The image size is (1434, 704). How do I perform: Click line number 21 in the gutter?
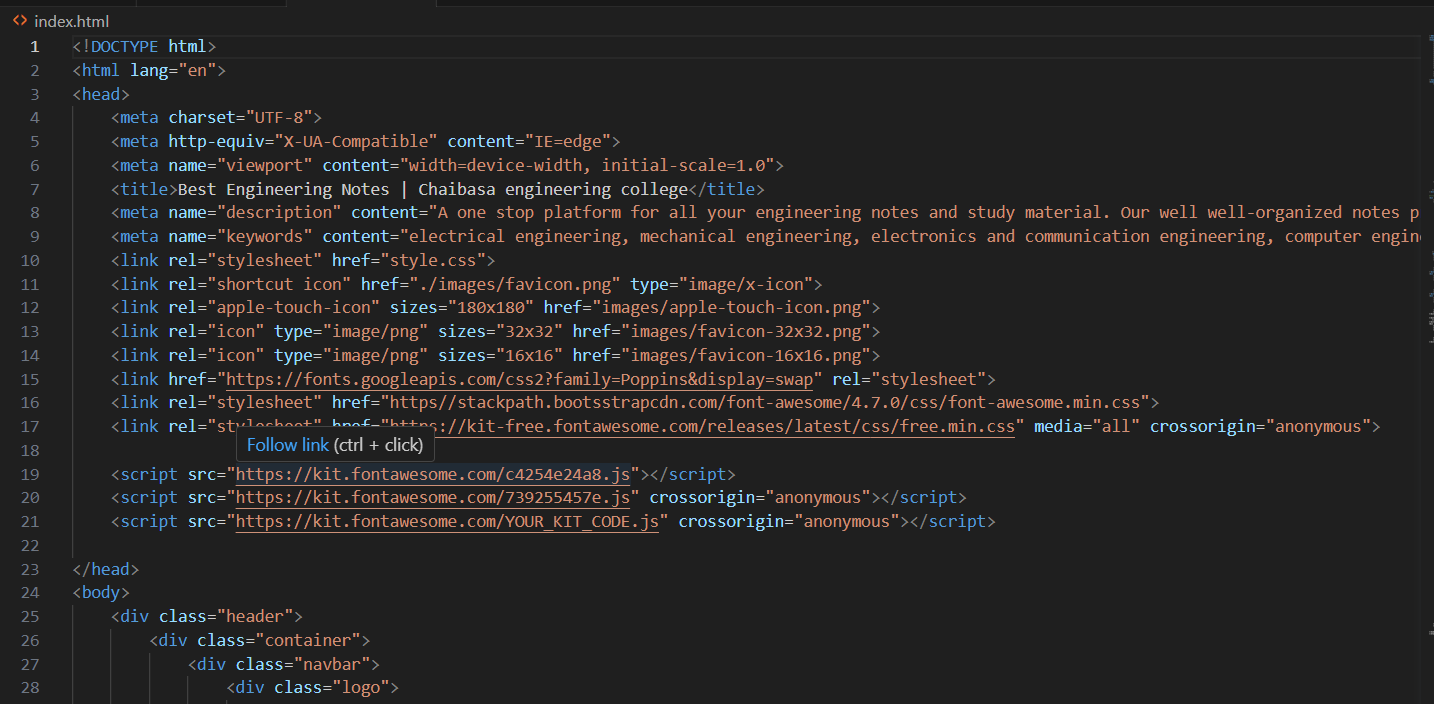[30, 520]
